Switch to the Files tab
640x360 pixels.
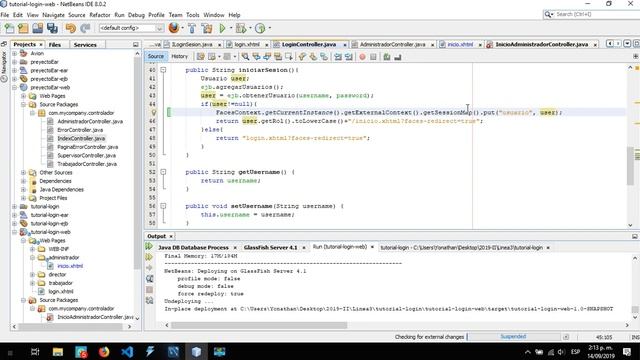point(55,44)
